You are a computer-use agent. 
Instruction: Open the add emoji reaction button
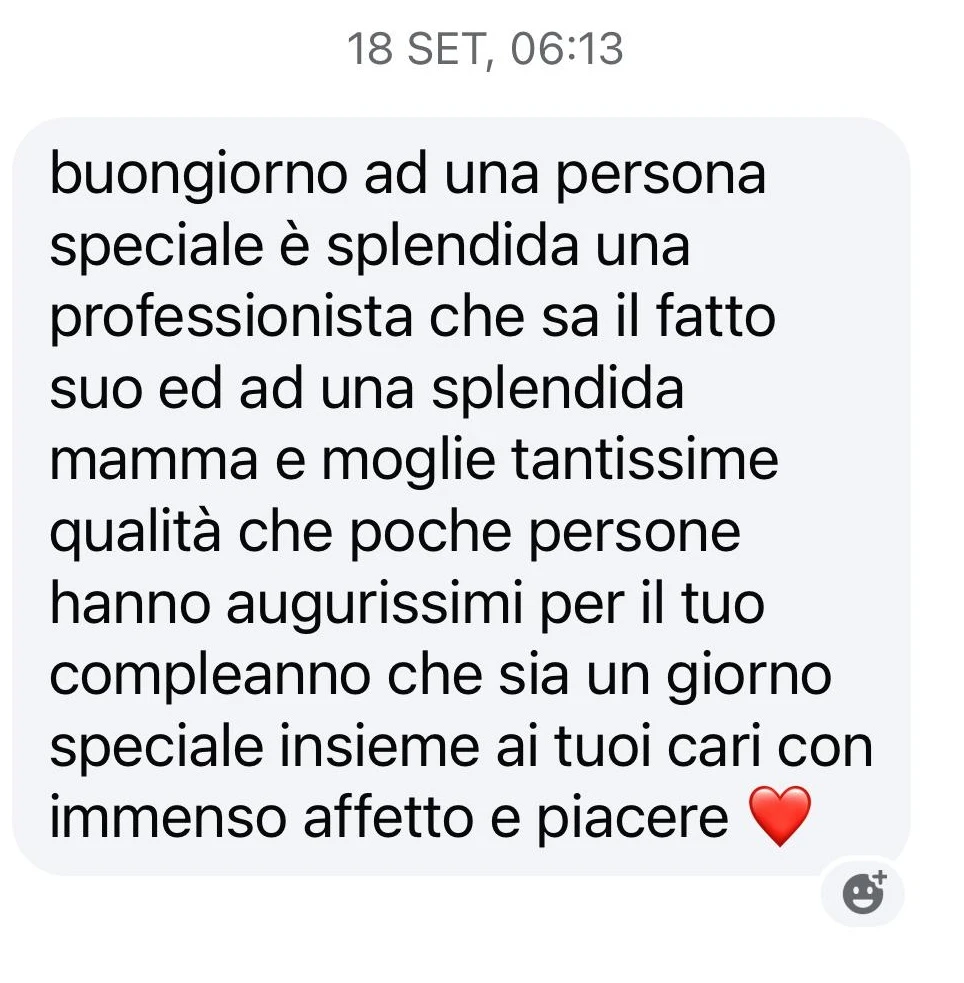coord(864,893)
